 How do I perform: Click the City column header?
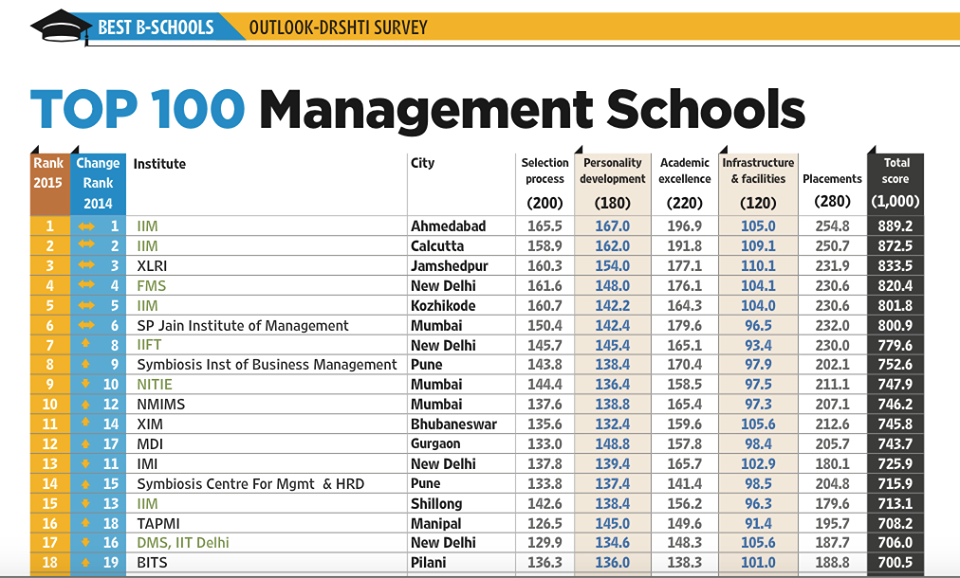click(x=422, y=163)
